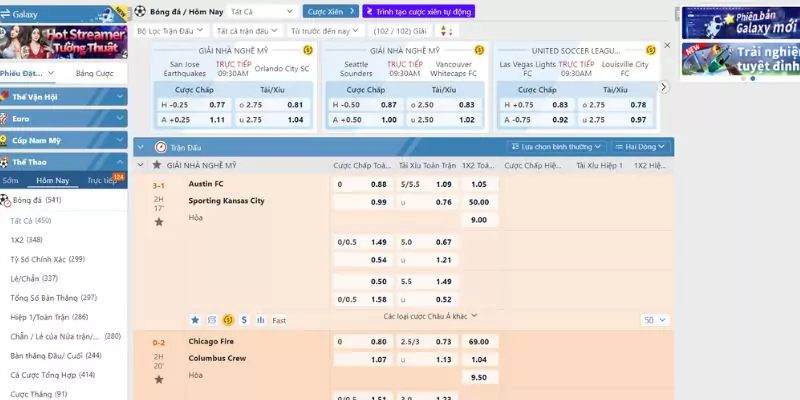Screen dimensions: 800x400
Task: Collapse the Thể Thao sidebar section
Action: 120,162
